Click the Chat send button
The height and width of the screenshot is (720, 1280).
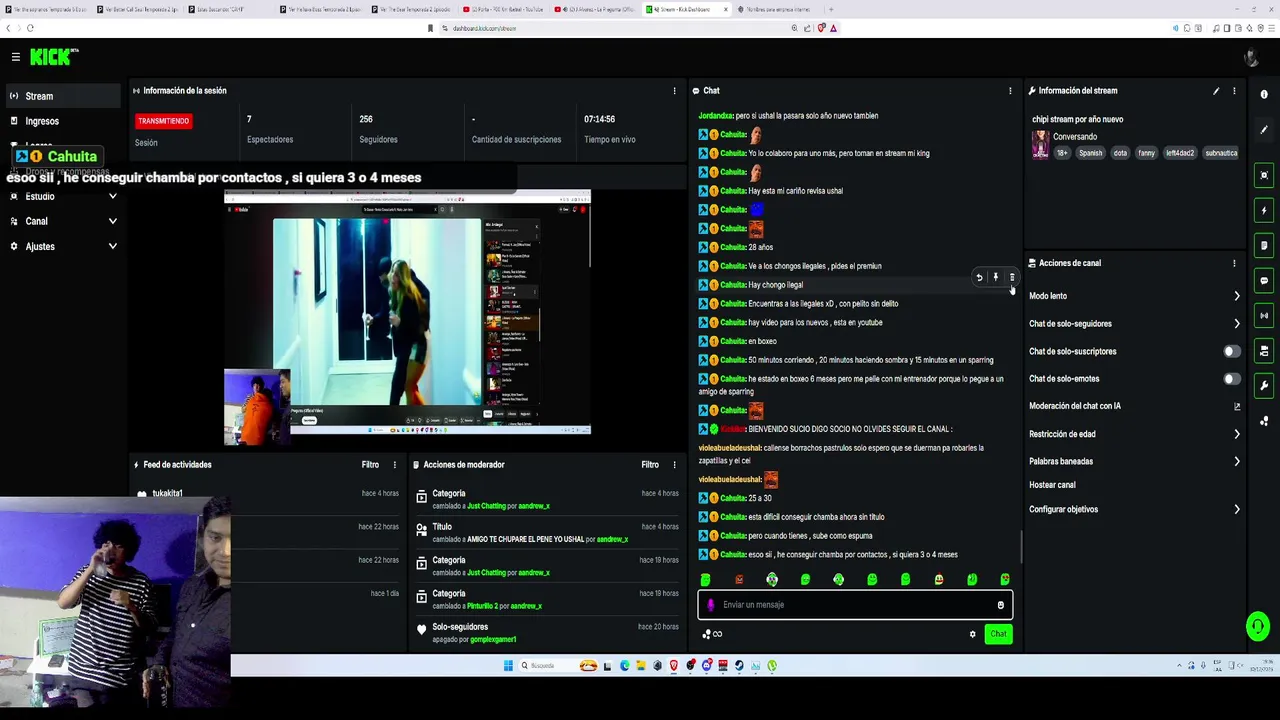click(998, 634)
